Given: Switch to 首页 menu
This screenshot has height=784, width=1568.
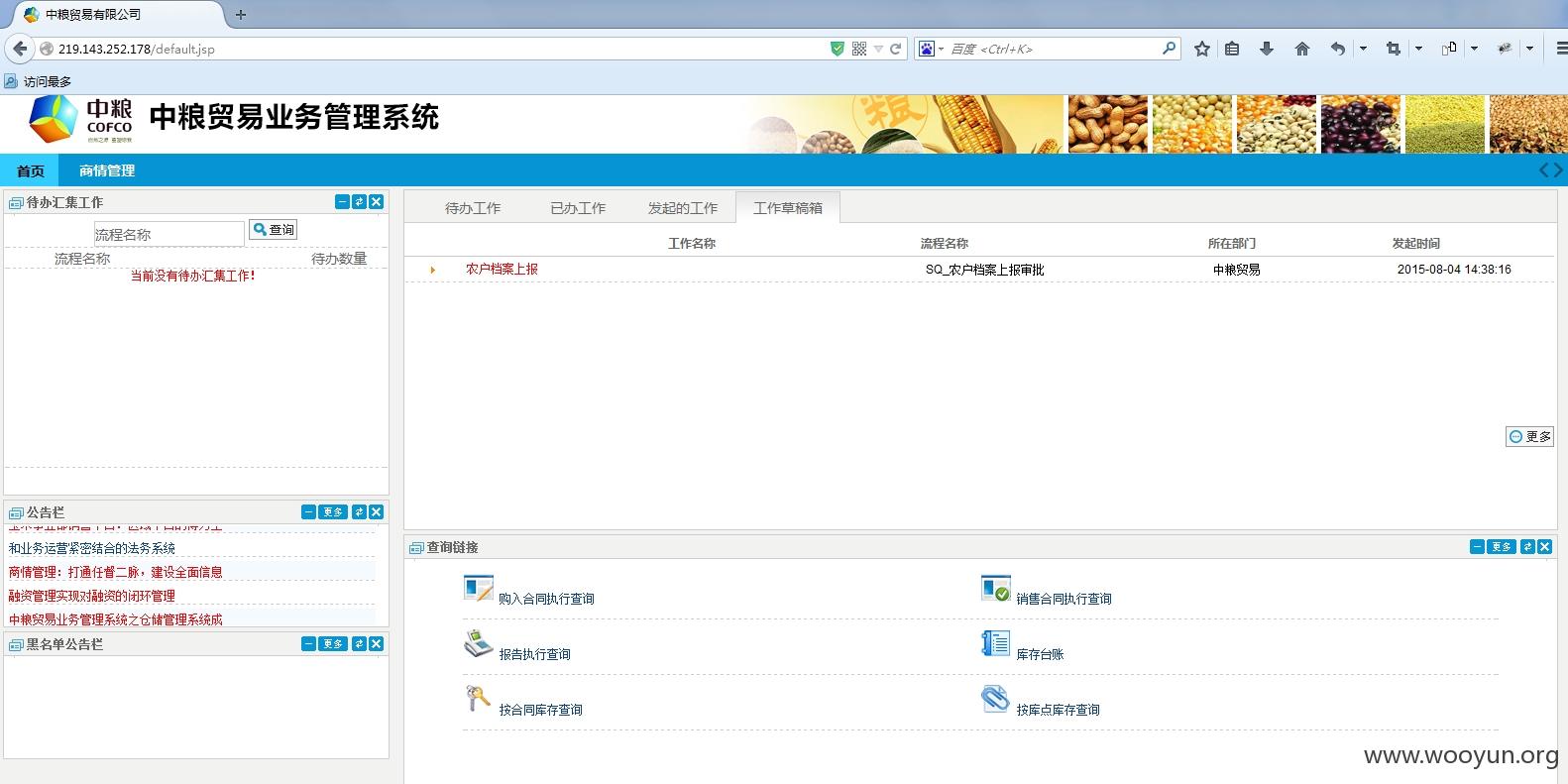Looking at the screenshot, I should [x=31, y=170].
